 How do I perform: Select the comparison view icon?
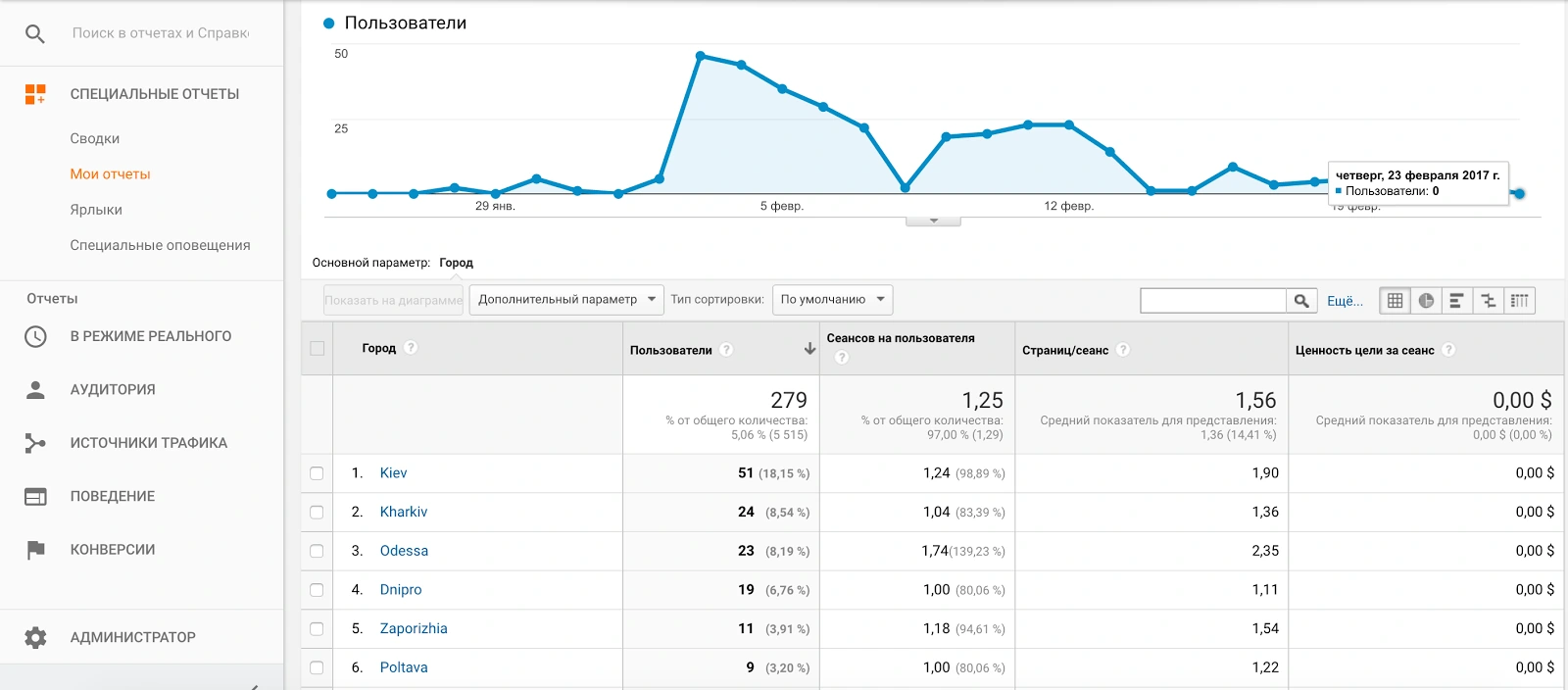[x=1488, y=301]
